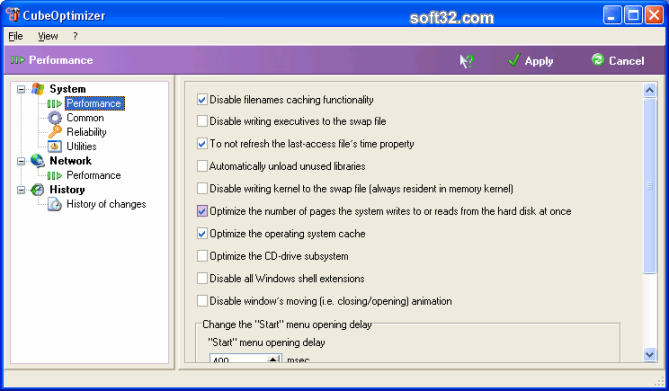Click the header Performance green arrows icon
This screenshot has height=391, width=669.
17,60
